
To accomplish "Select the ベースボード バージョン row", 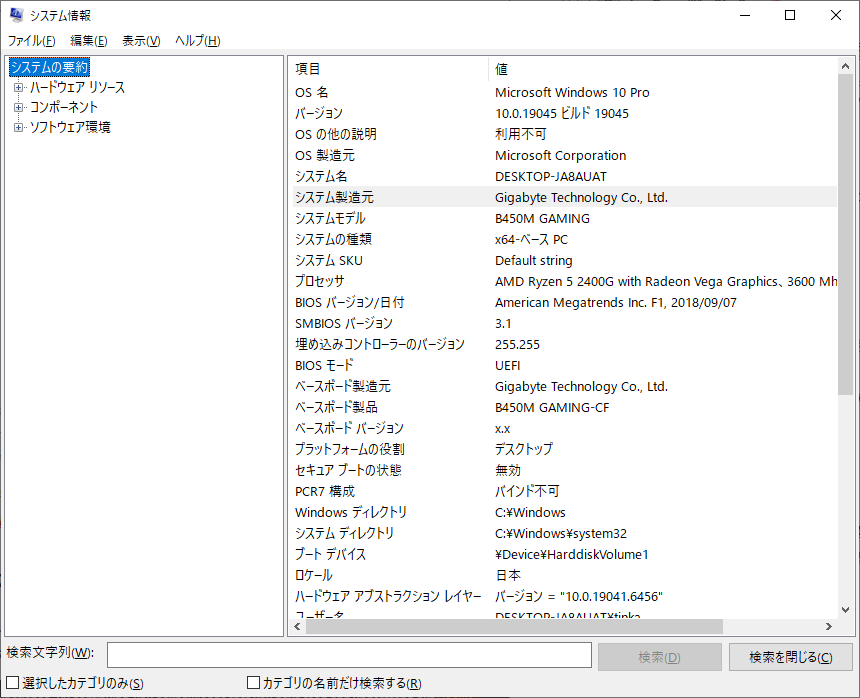I will click(x=565, y=428).
